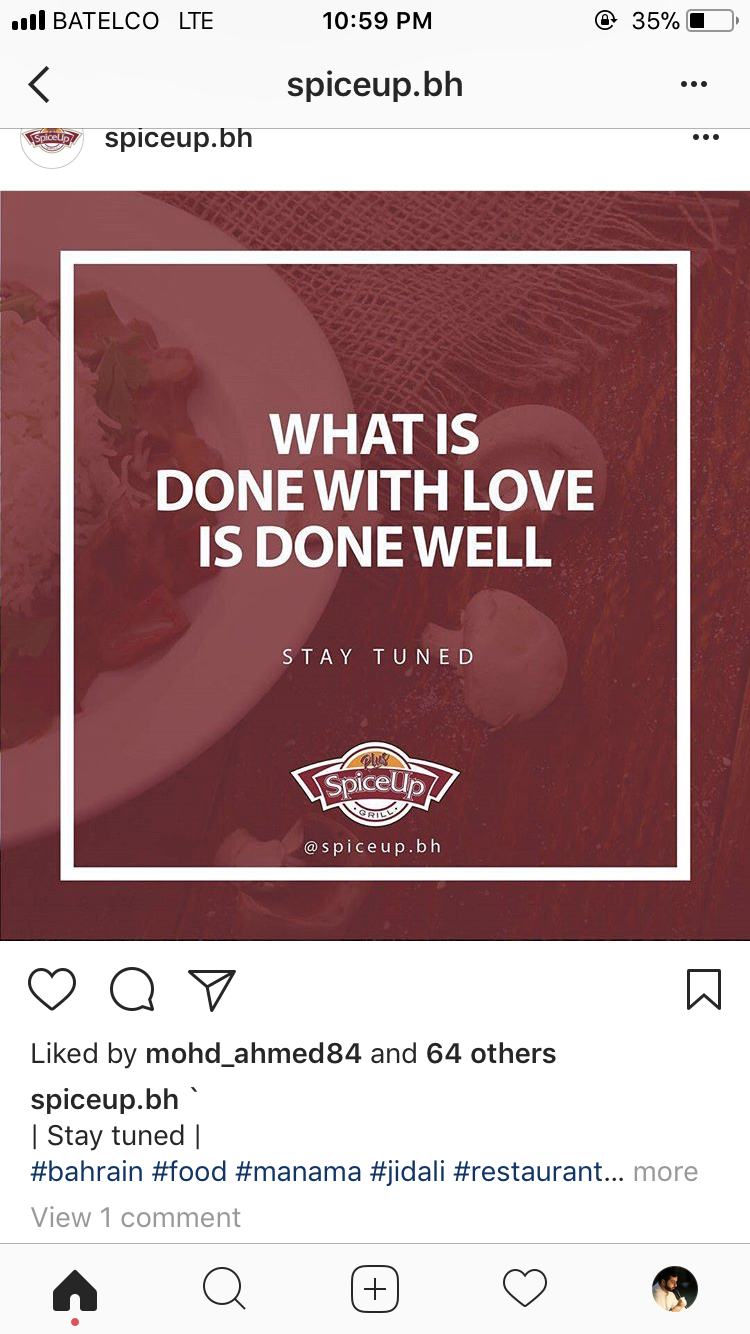Tap the spiceup.bh profile picture
The width and height of the screenshot is (750, 1334).
point(52,143)
